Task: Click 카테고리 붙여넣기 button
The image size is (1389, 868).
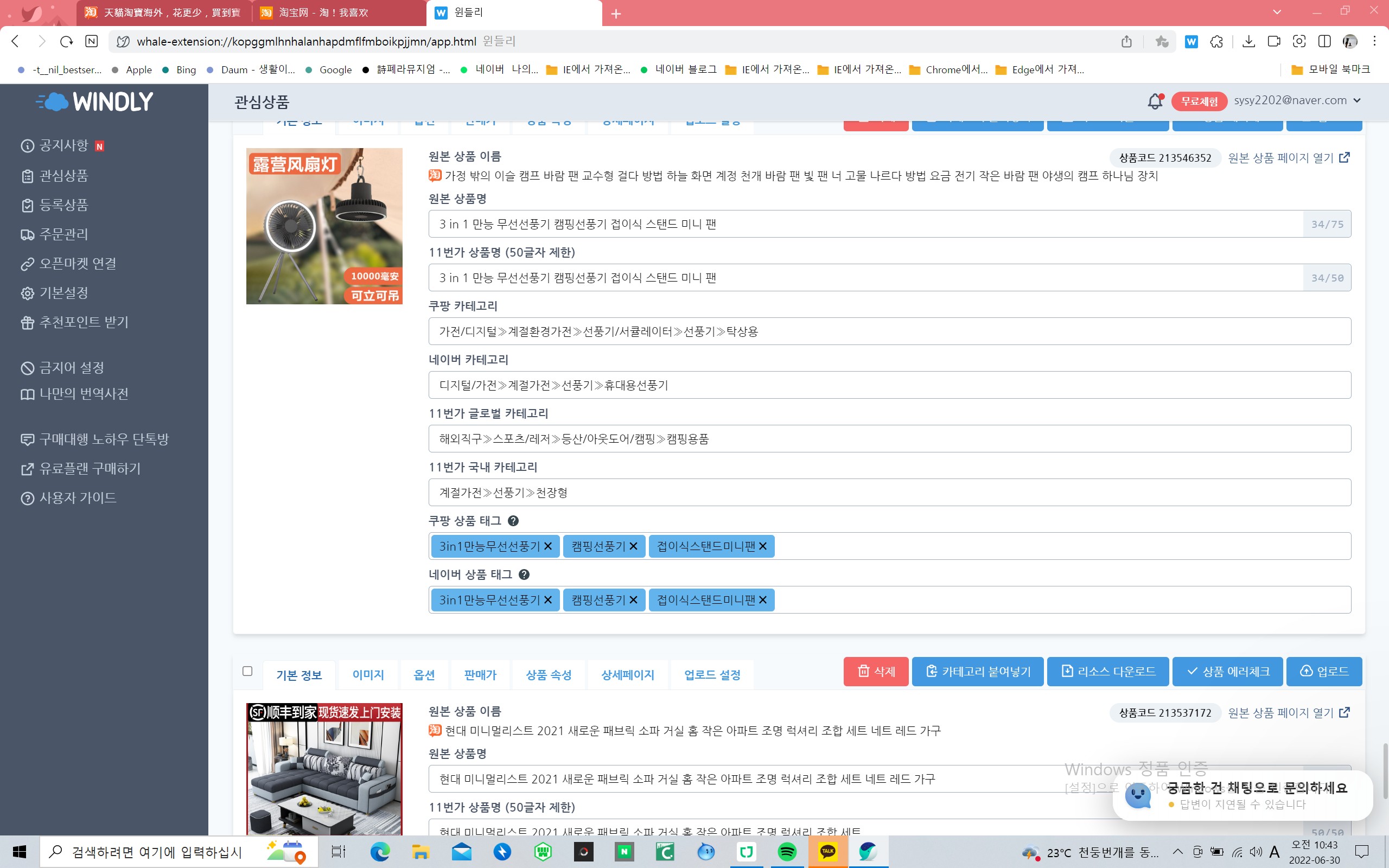Action: pos(978,672)
